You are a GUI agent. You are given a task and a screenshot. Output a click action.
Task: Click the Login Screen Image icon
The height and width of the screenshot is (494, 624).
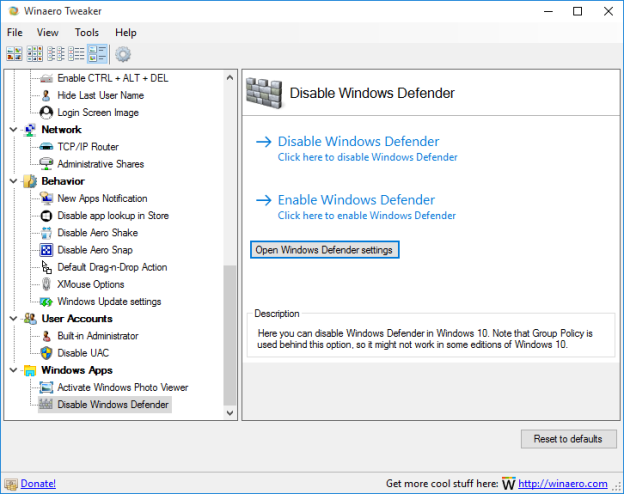tap(46, 113)
